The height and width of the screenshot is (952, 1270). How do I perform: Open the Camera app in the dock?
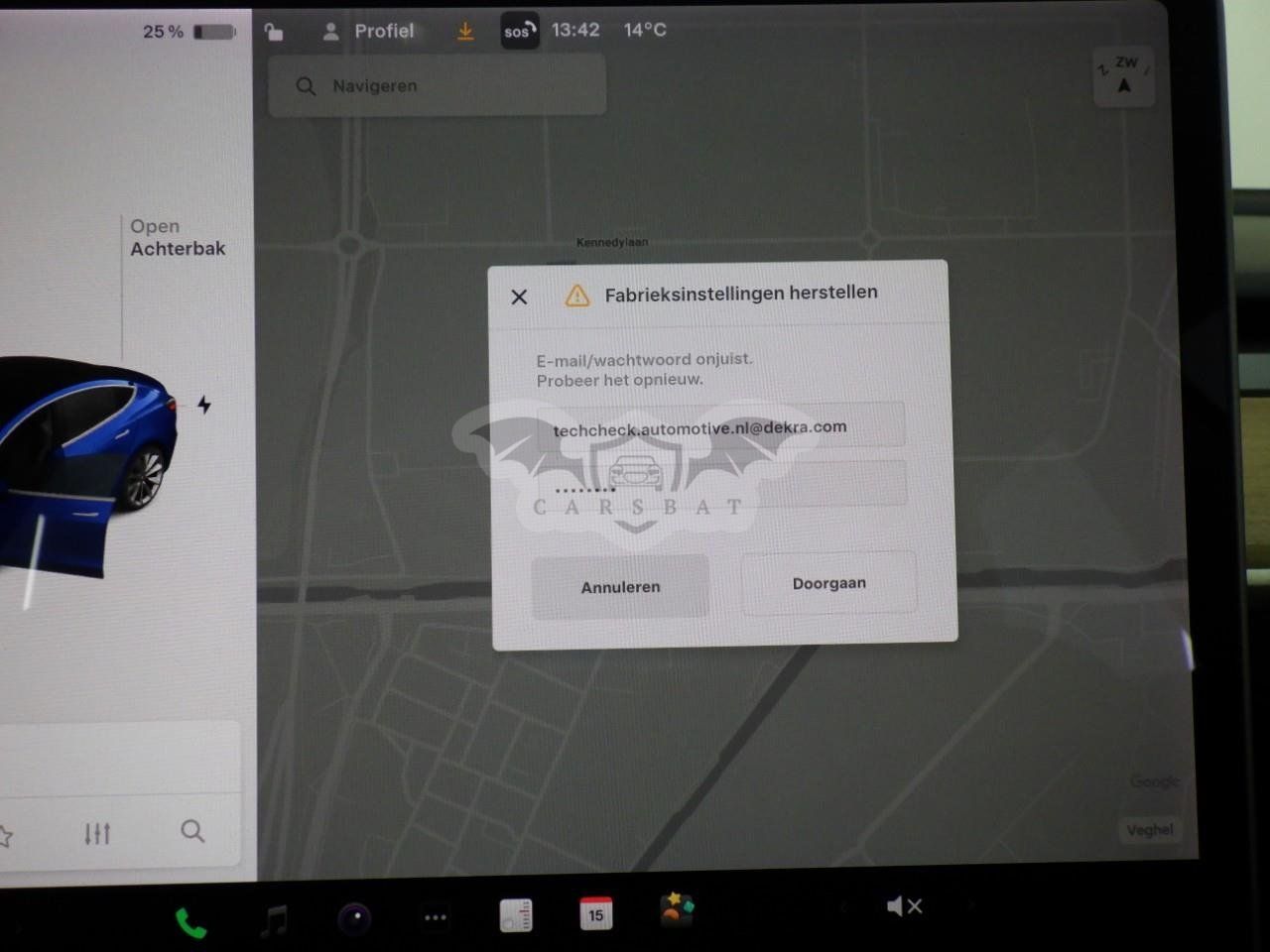click(x=354, y=920)
